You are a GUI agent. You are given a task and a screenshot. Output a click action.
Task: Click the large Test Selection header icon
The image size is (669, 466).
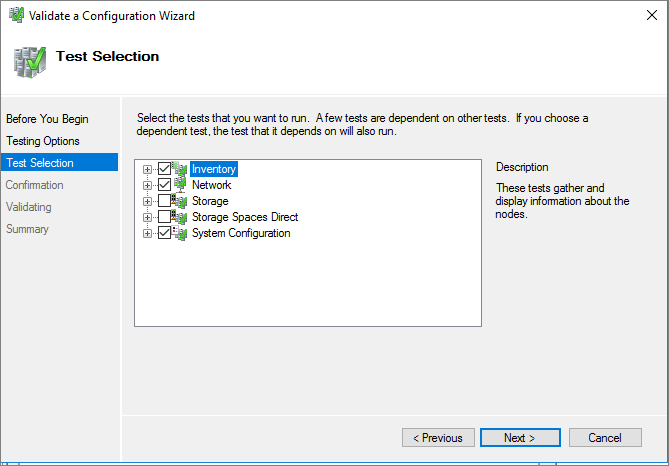pyautogui.click(x=29, y=62)
